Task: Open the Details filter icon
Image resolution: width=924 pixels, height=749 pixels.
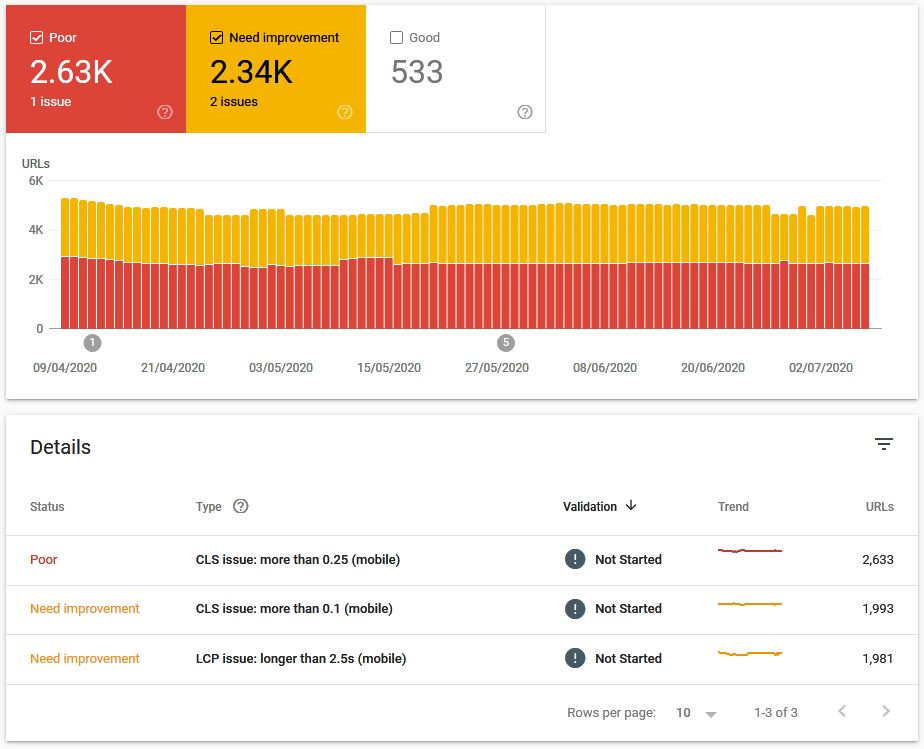Action: pos(883,445)
